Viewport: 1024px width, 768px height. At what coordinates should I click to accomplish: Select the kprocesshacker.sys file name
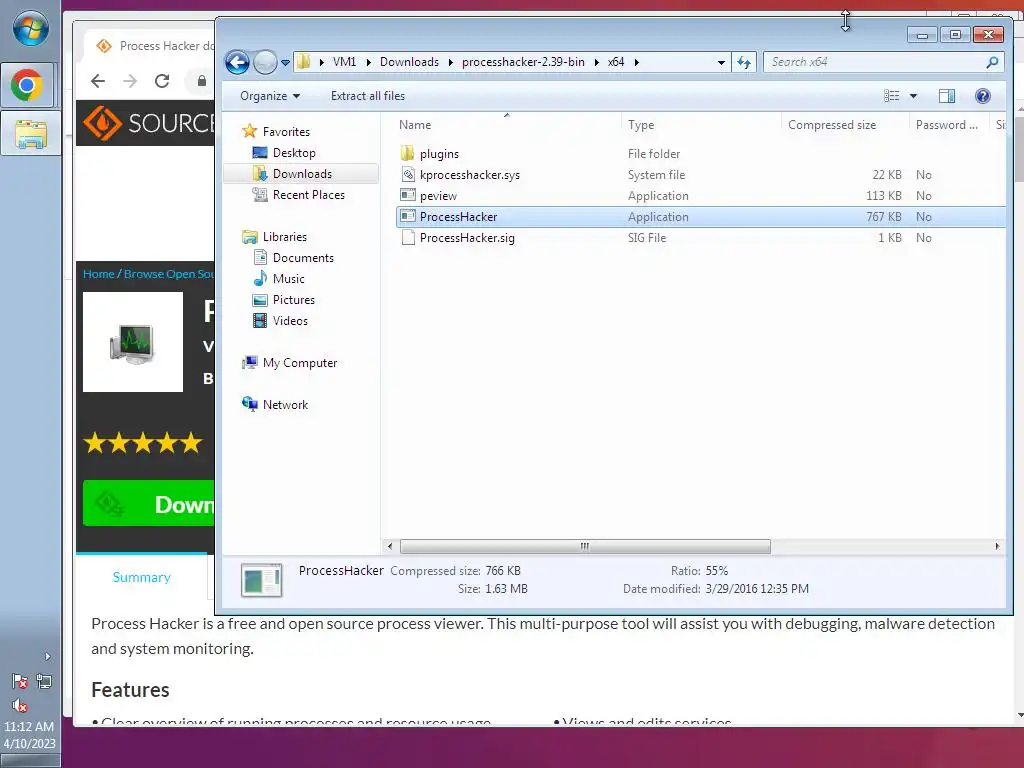coord(470,175)
